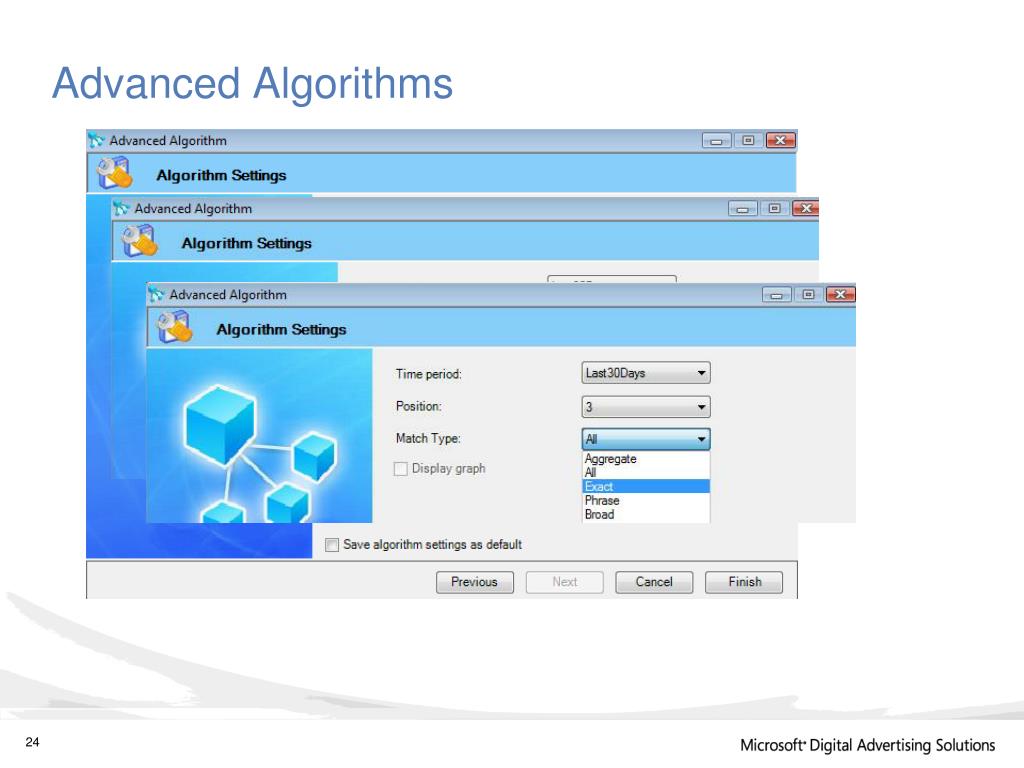Click Microsoft Digital Advertising Solutions footer text
This screenshot has height=768, width=1024.
867,745
